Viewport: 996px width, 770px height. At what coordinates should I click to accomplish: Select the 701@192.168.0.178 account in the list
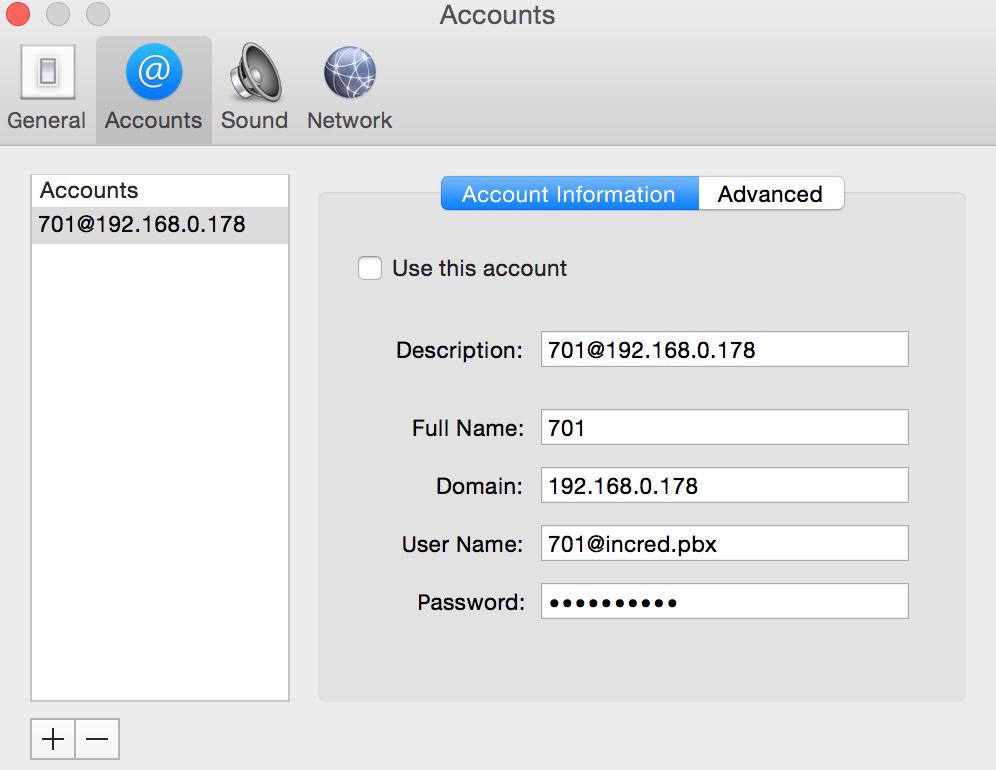[160, 224]
